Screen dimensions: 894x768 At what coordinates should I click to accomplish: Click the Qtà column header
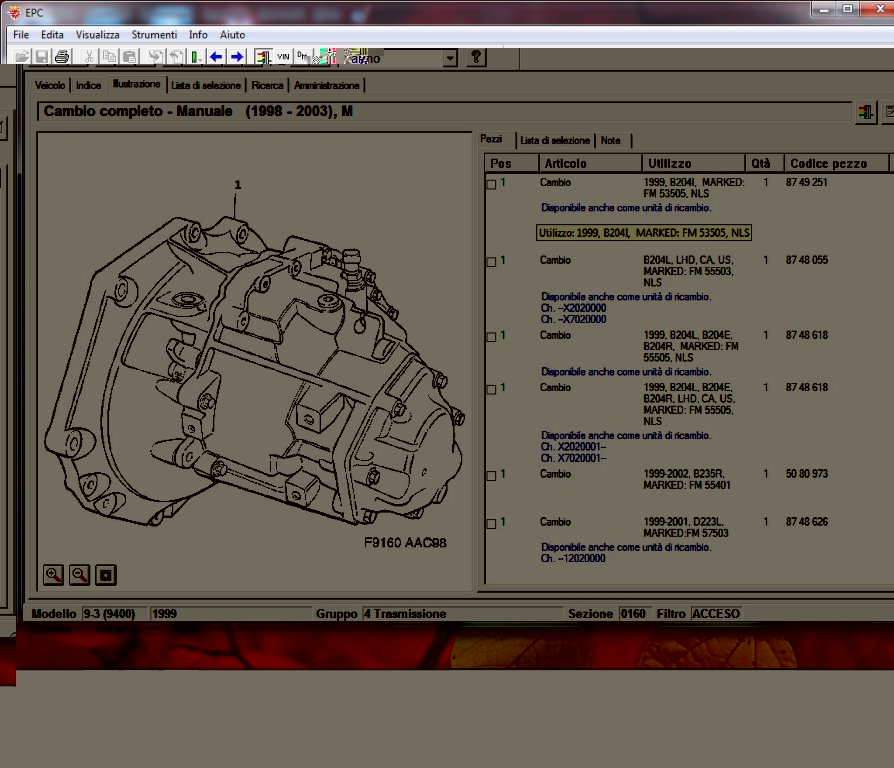tap(764, 163)
